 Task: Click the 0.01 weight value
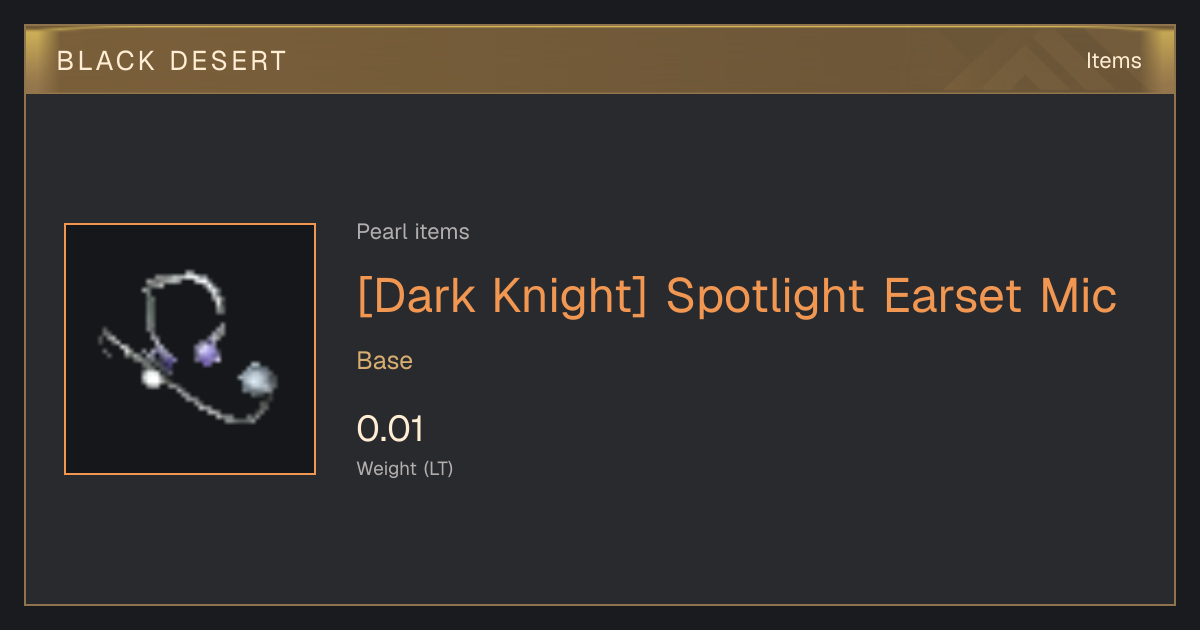390,429
